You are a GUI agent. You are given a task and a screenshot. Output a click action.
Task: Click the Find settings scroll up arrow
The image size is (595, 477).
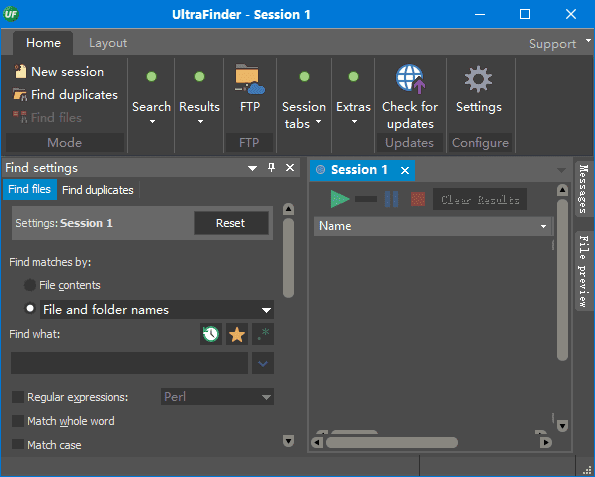click(x=289, y=209)
